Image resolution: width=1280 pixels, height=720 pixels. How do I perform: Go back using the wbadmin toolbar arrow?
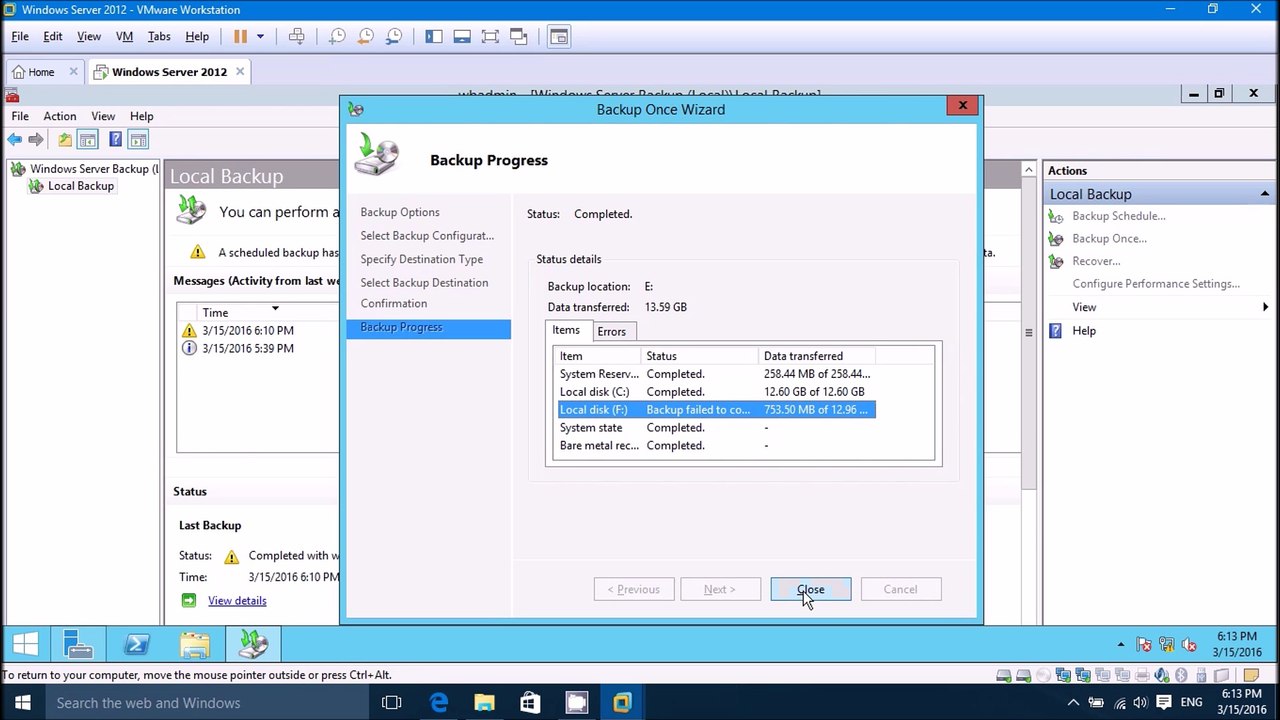[x=15, y=140]
